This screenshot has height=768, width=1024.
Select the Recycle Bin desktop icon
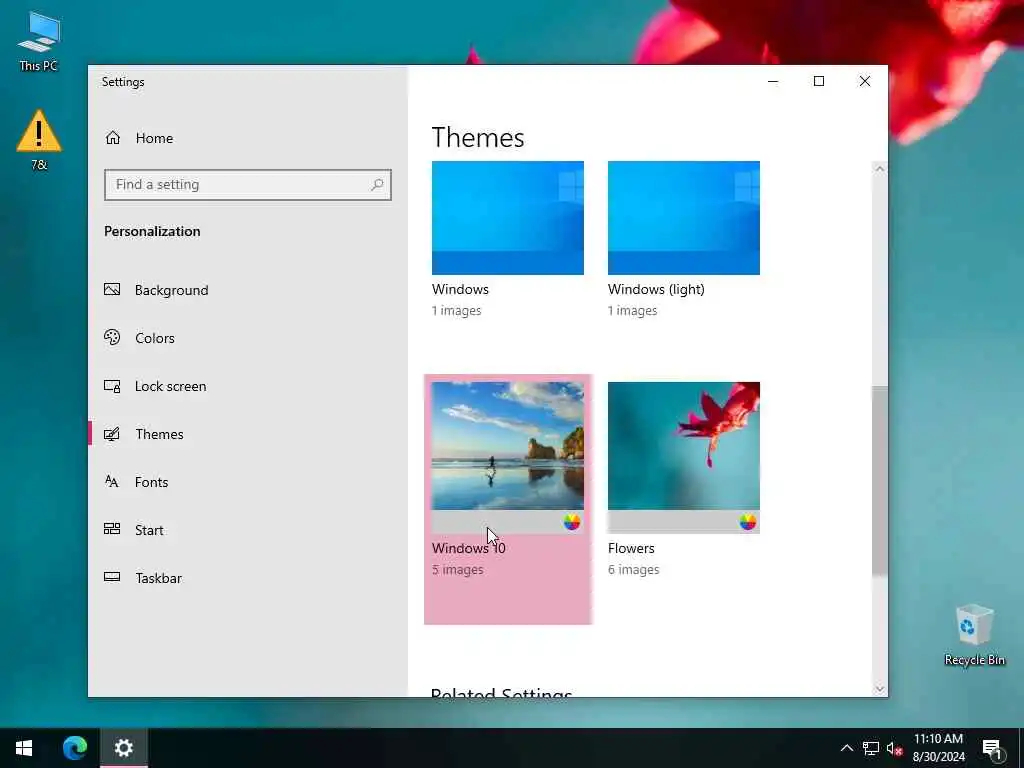coord(974,635)
